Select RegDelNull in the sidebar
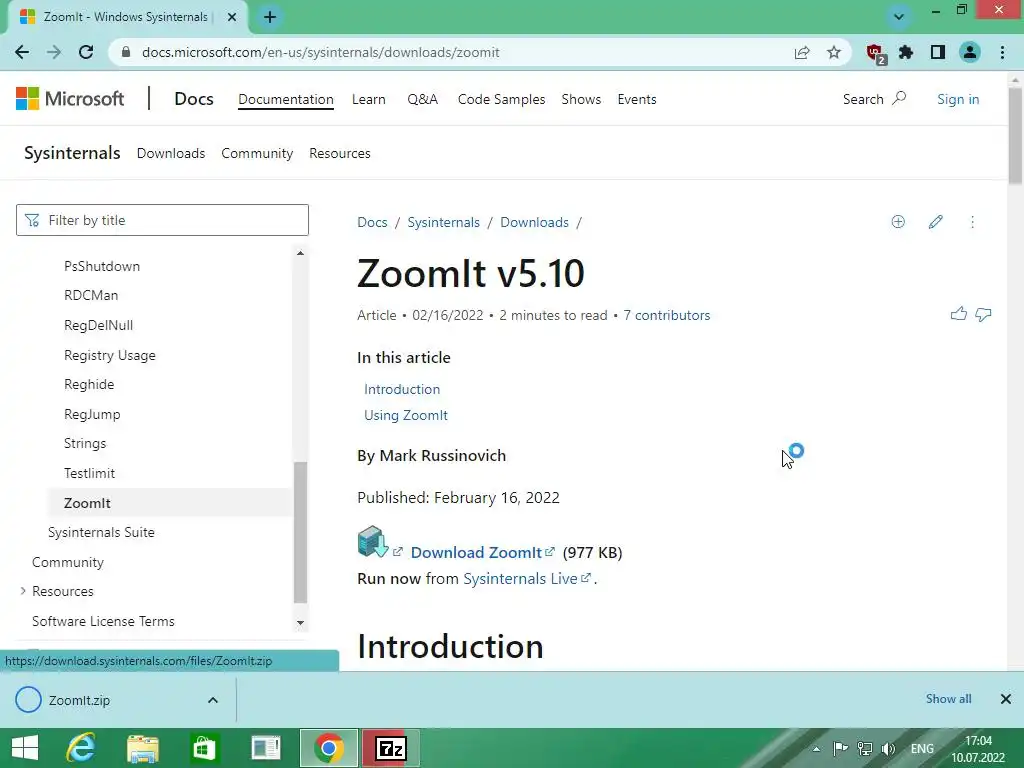The width and height of the screenshot is (1024, 768). click(x=98, y=325)
